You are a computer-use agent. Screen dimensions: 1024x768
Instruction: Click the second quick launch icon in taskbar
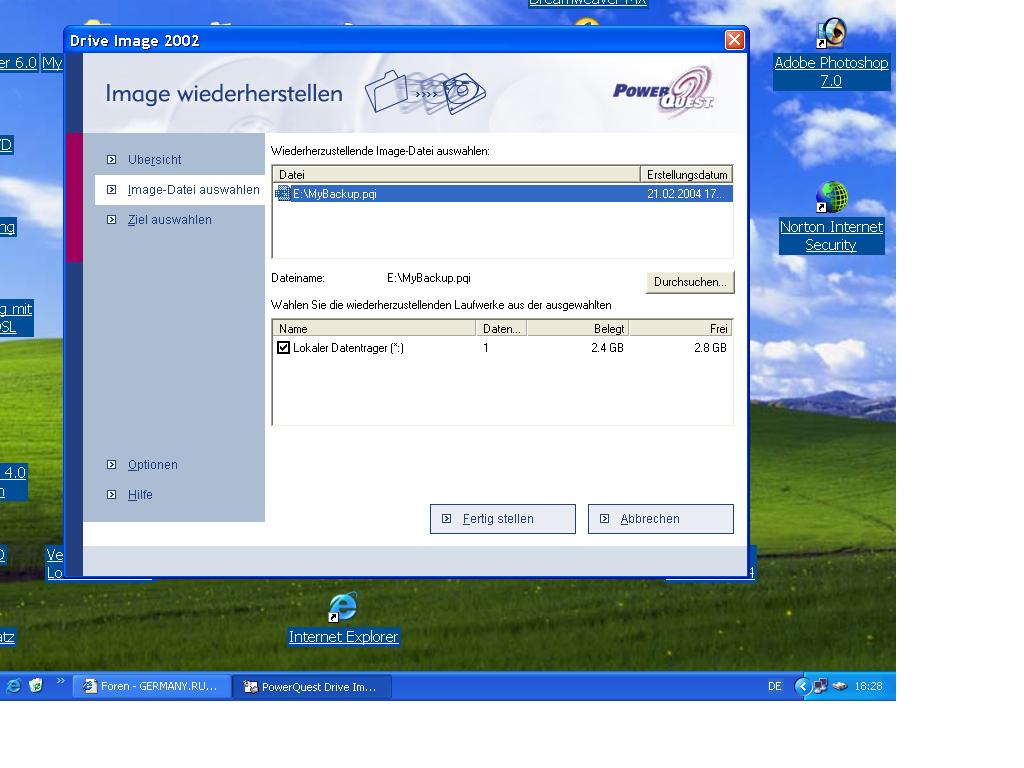click(36, 686)
